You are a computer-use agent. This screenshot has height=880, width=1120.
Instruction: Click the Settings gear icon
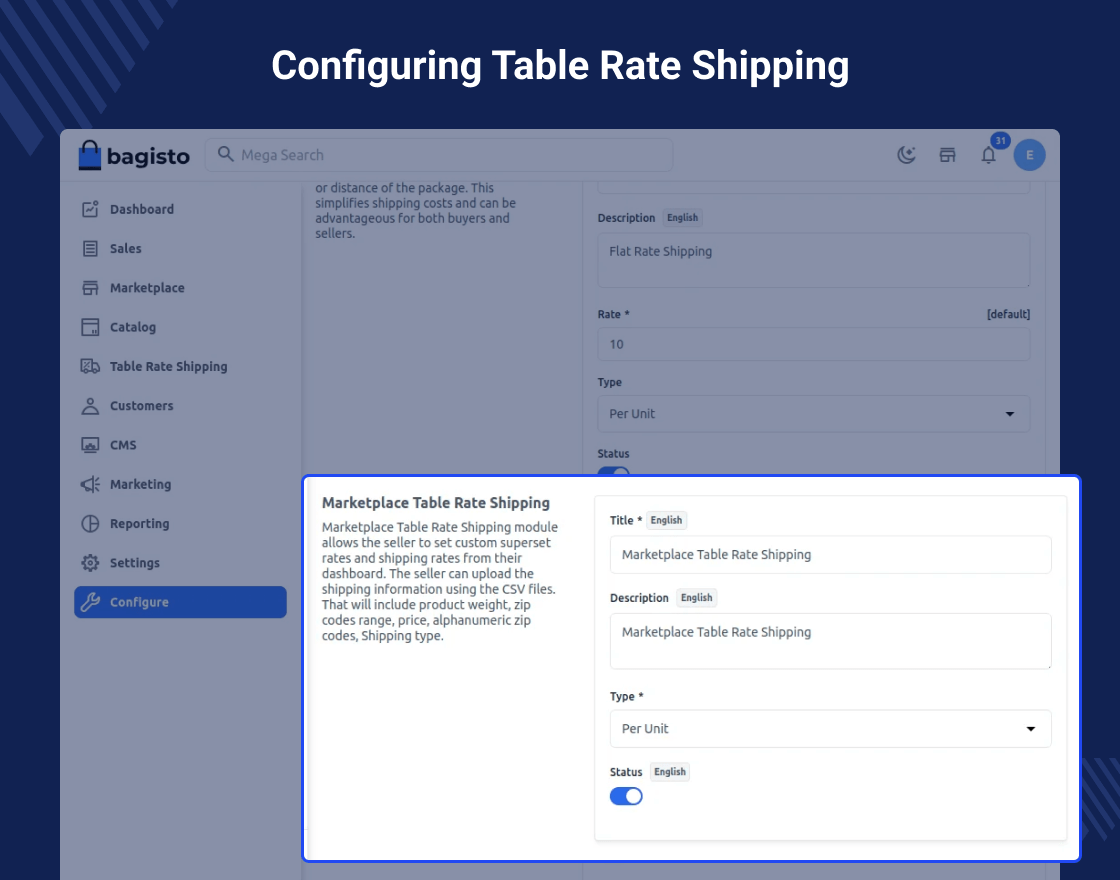click(x=90, y=563)
